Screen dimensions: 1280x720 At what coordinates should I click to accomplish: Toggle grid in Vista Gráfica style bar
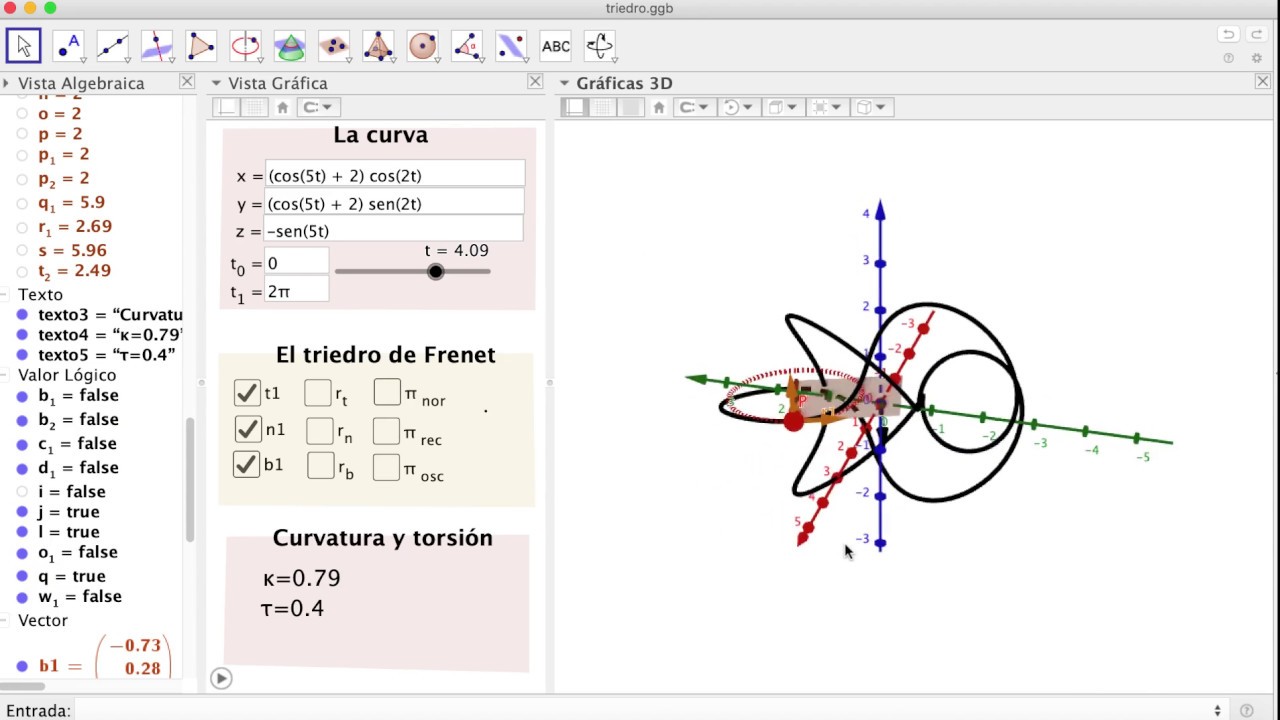tap(255, 107)
